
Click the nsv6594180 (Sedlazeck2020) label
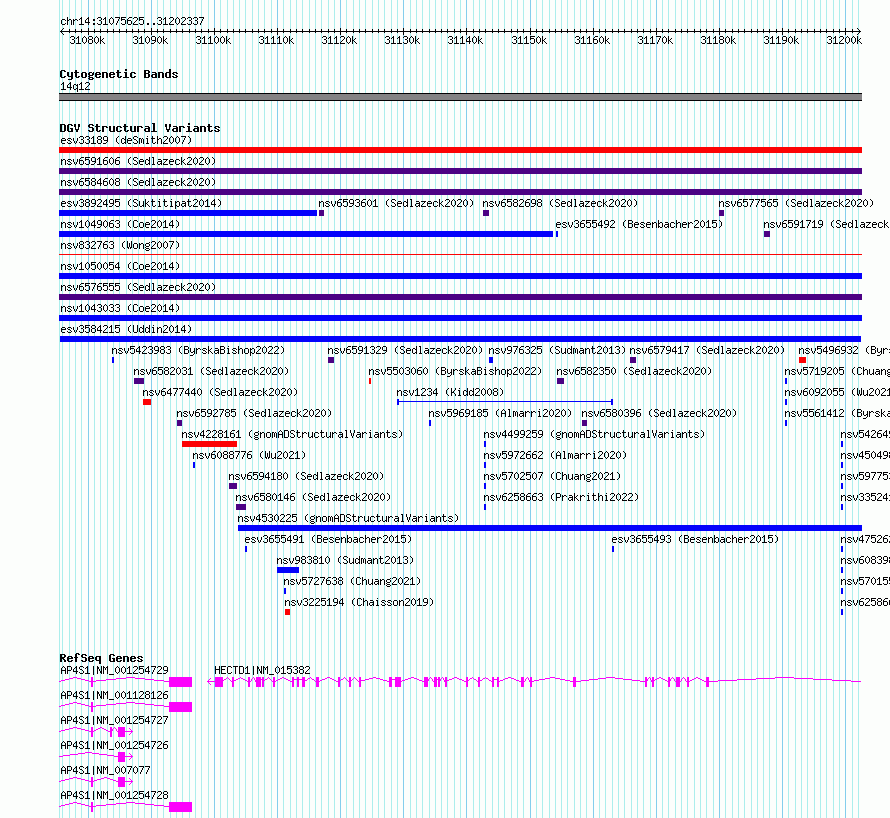pos(306,476)
